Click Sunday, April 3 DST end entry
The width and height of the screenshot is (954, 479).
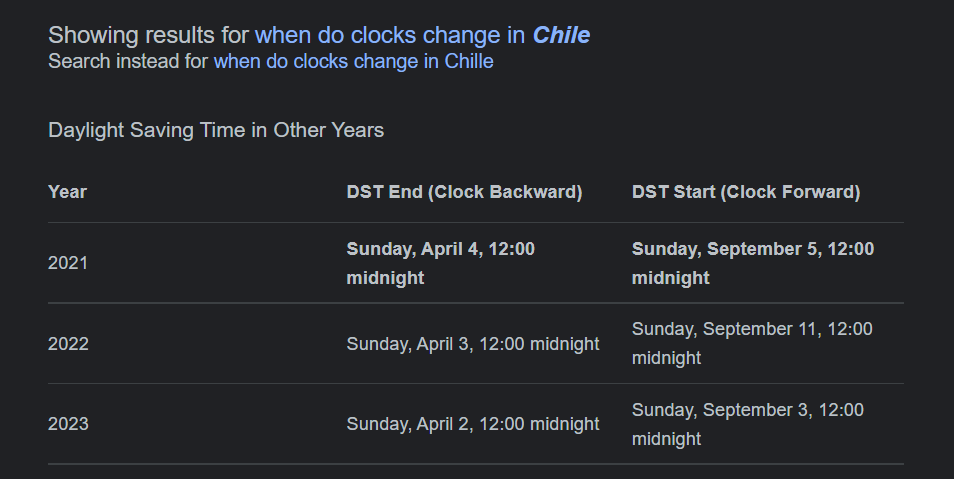click(473, 344)
